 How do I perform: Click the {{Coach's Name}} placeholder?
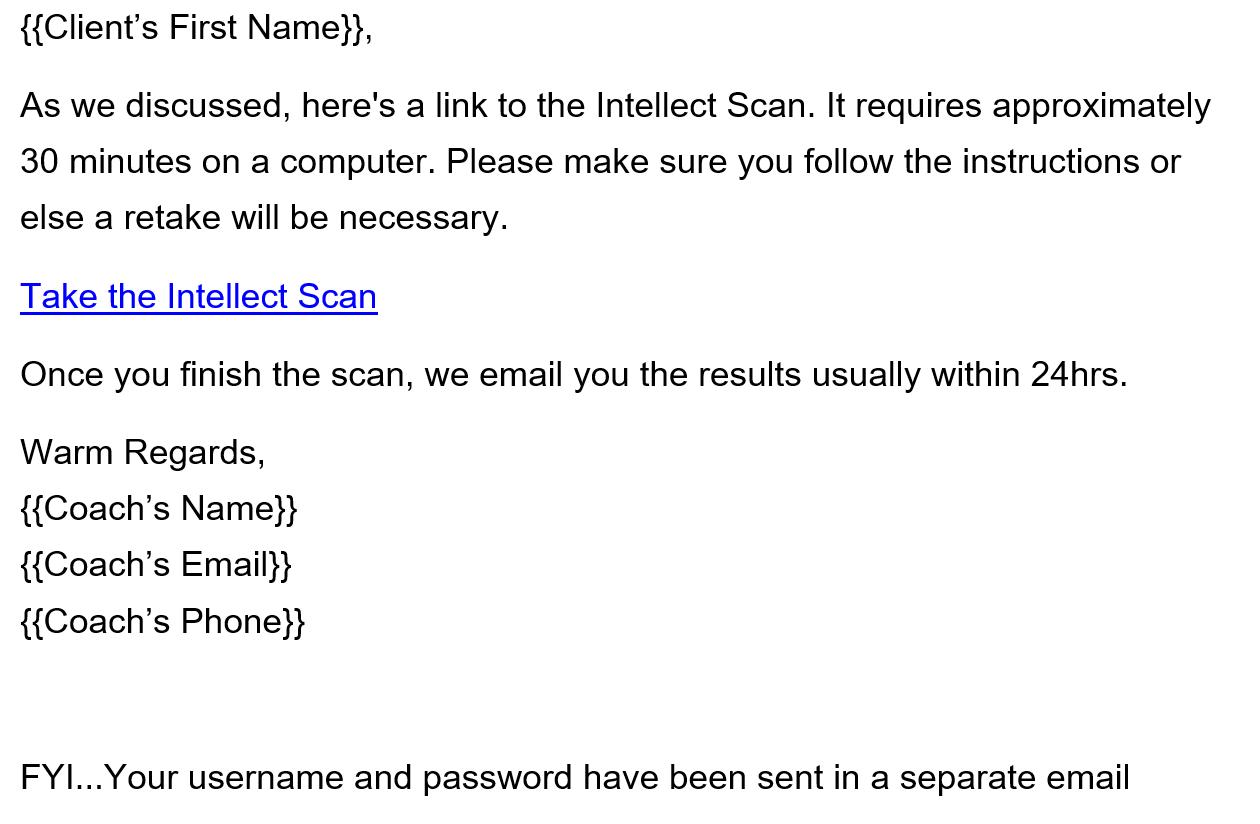point(159,509)
